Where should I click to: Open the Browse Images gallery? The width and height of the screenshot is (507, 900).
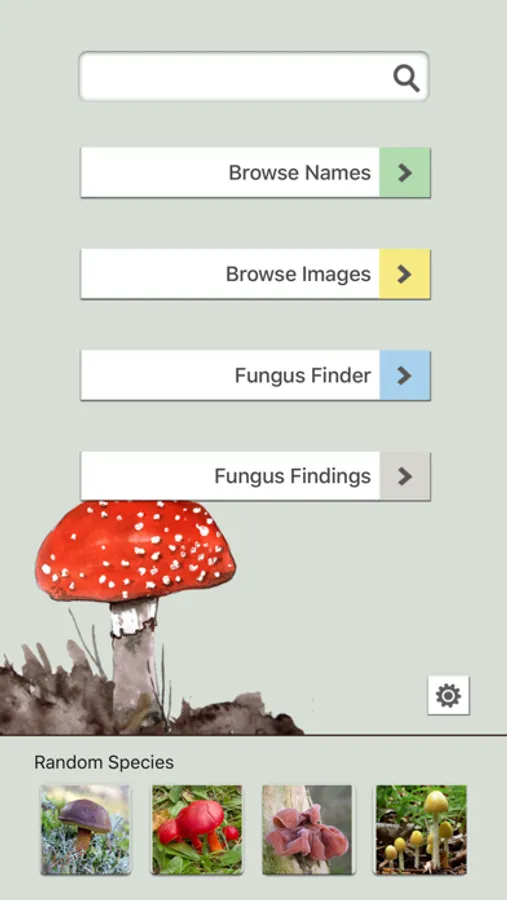tap(256, 274)
